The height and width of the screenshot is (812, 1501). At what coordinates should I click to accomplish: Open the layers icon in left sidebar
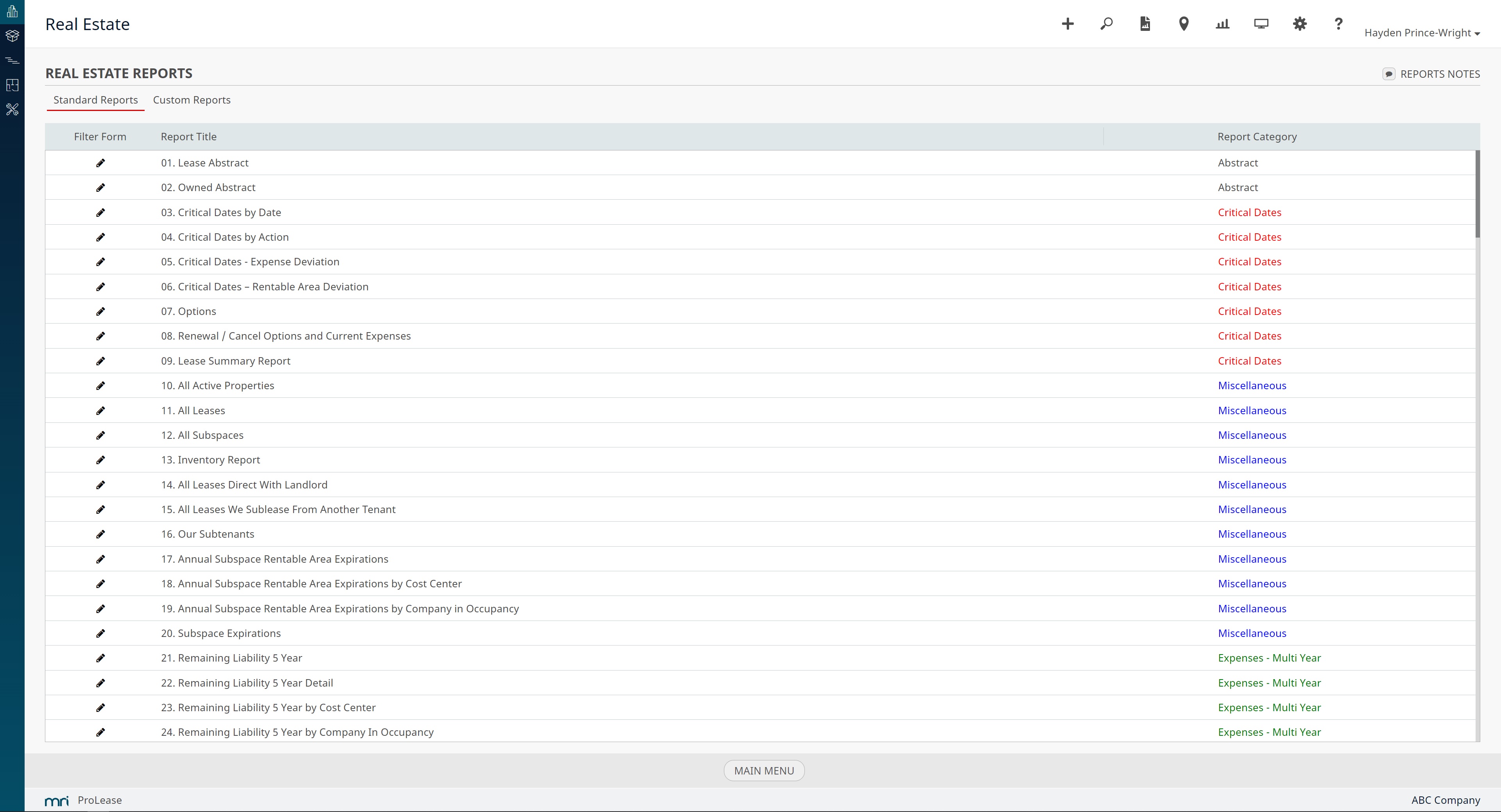(x=12, y=36)
